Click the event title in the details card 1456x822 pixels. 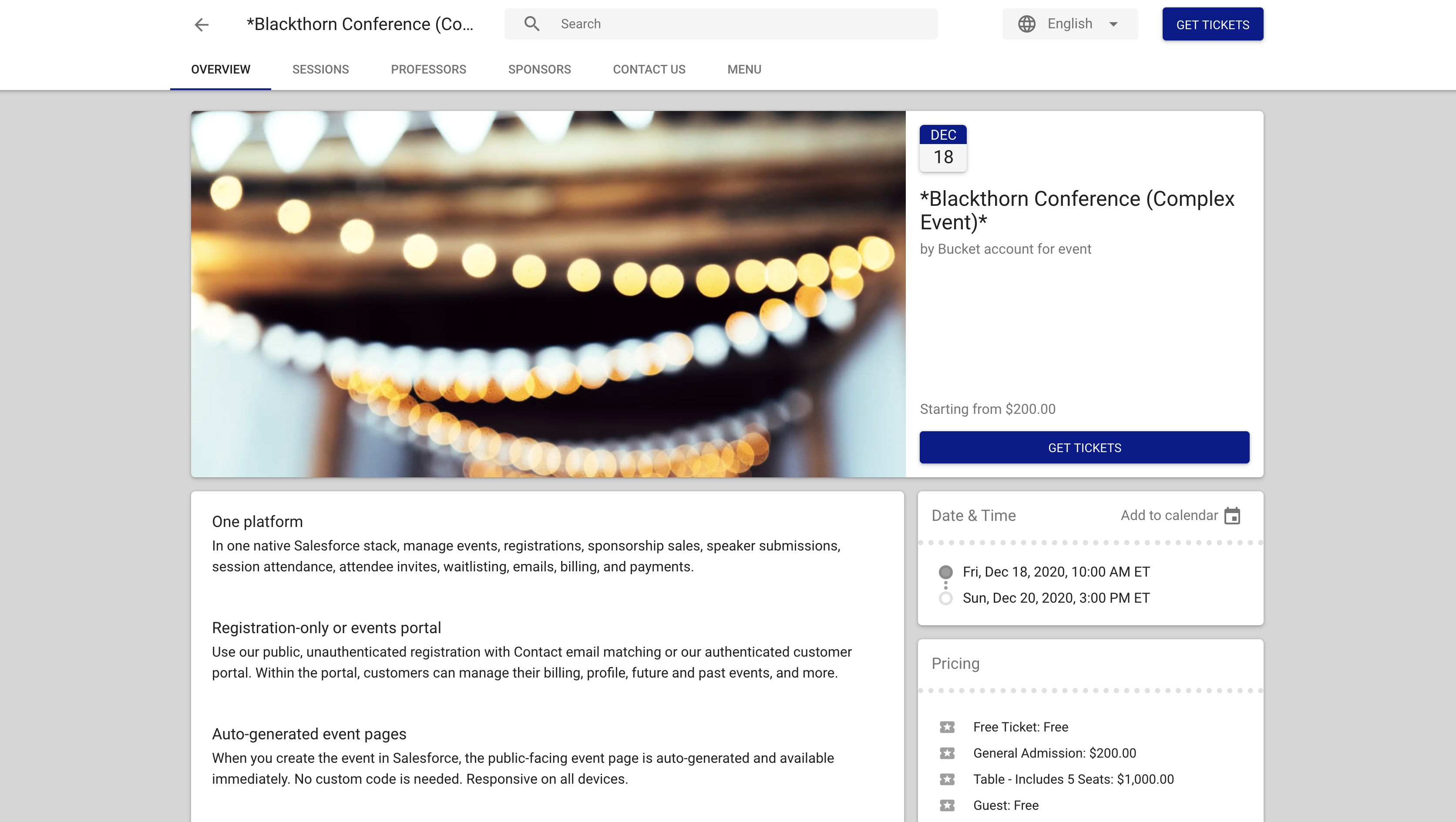tap(1077, 210)
